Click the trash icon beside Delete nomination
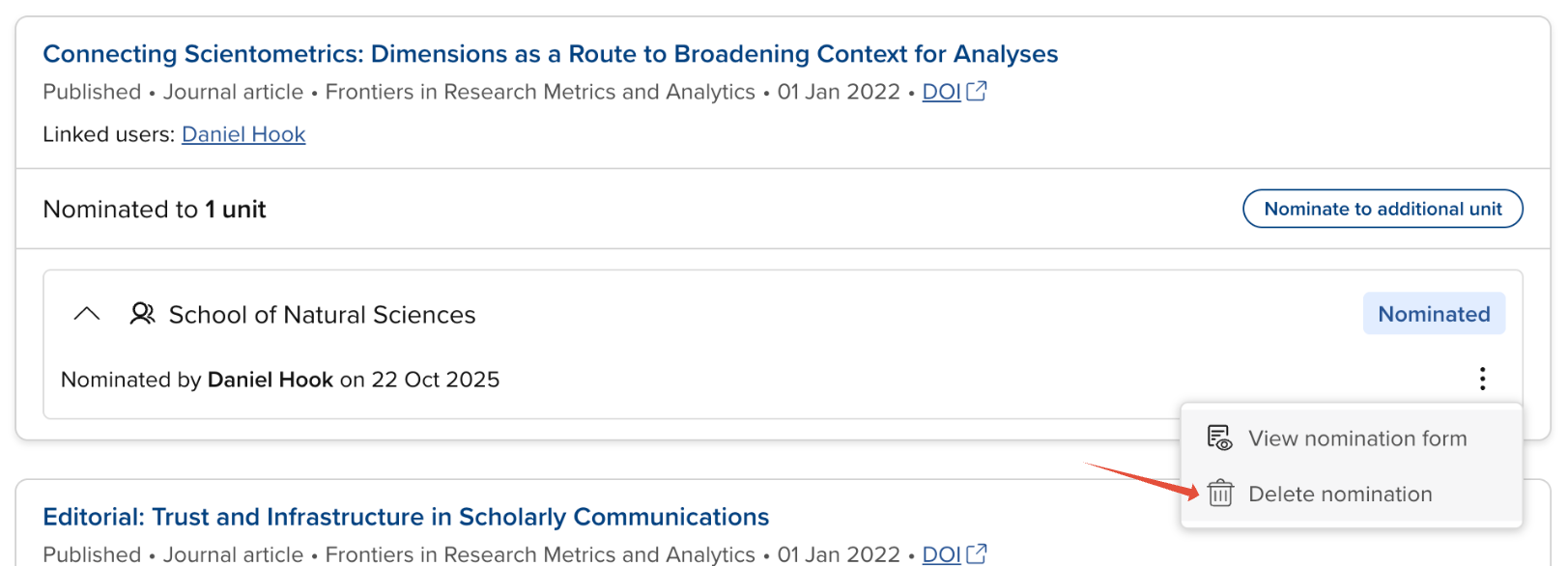 pos(1220,494)
